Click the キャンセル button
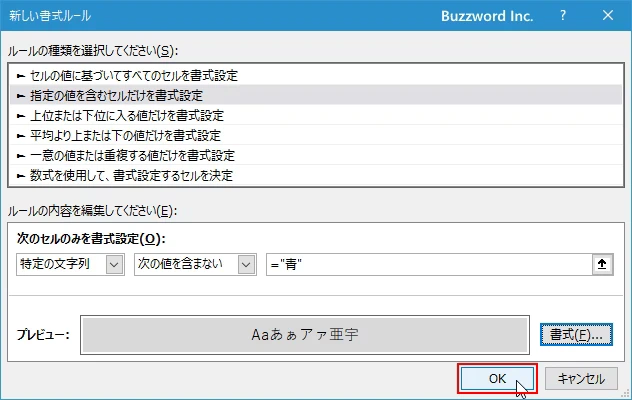This screenshot has width=632, height=400. 581,379
